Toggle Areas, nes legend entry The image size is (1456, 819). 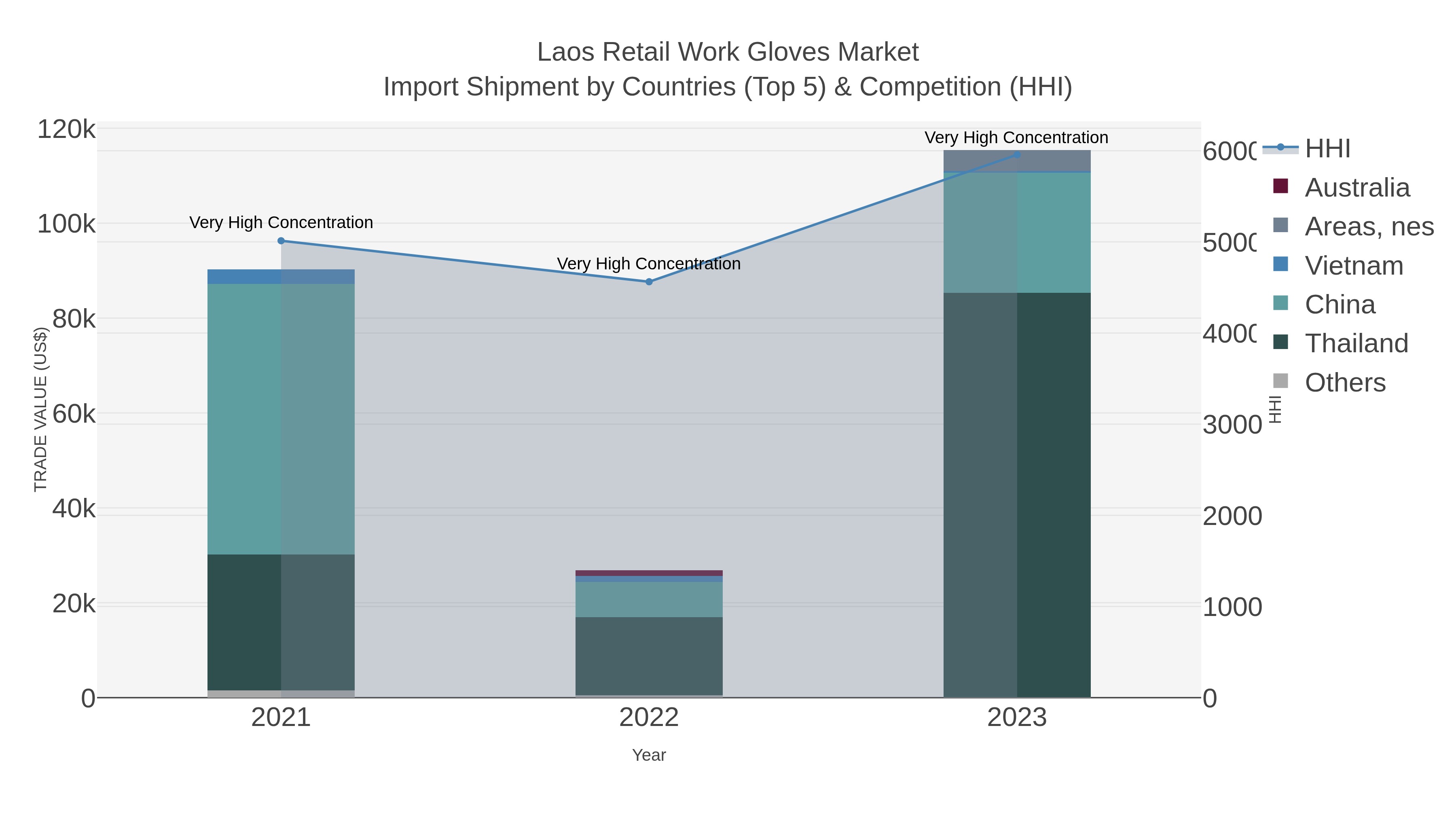click(1353, 226)
